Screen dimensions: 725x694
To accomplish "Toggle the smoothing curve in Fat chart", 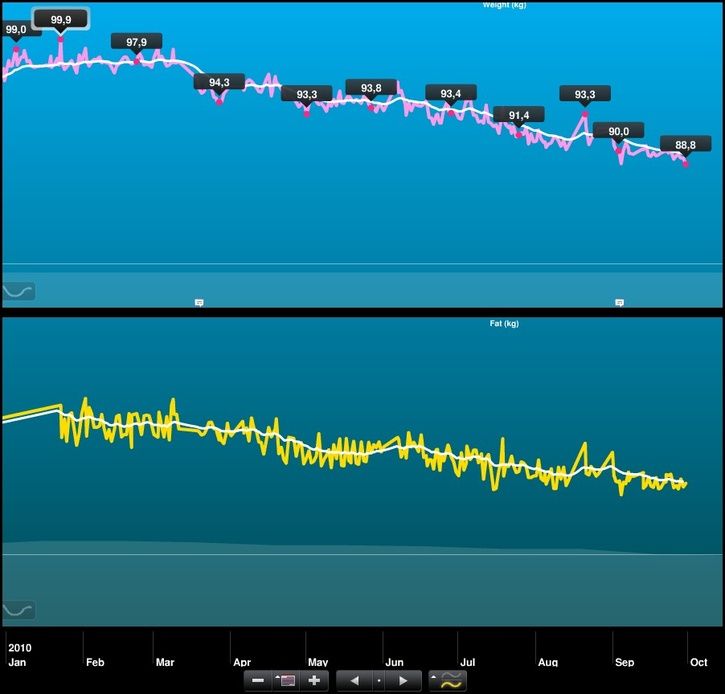I will point(19,609).
